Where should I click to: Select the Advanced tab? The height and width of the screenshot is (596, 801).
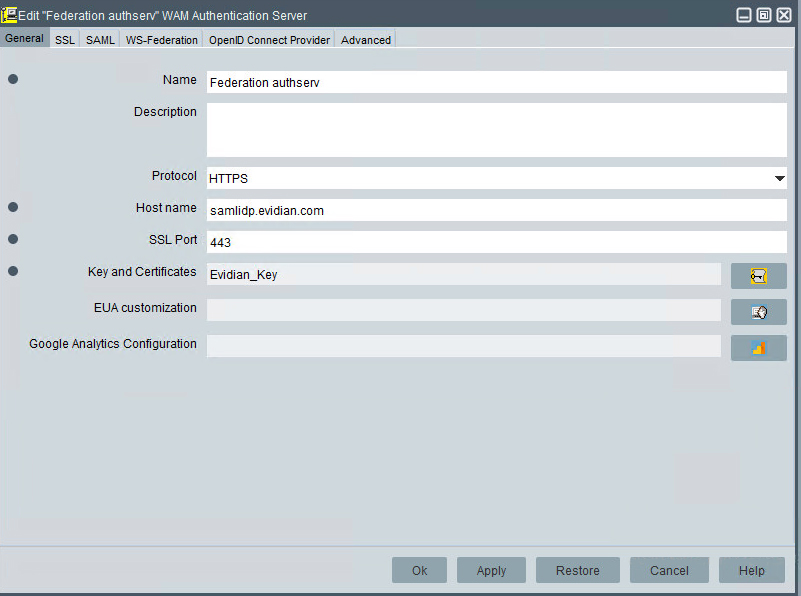coord(365,40)
